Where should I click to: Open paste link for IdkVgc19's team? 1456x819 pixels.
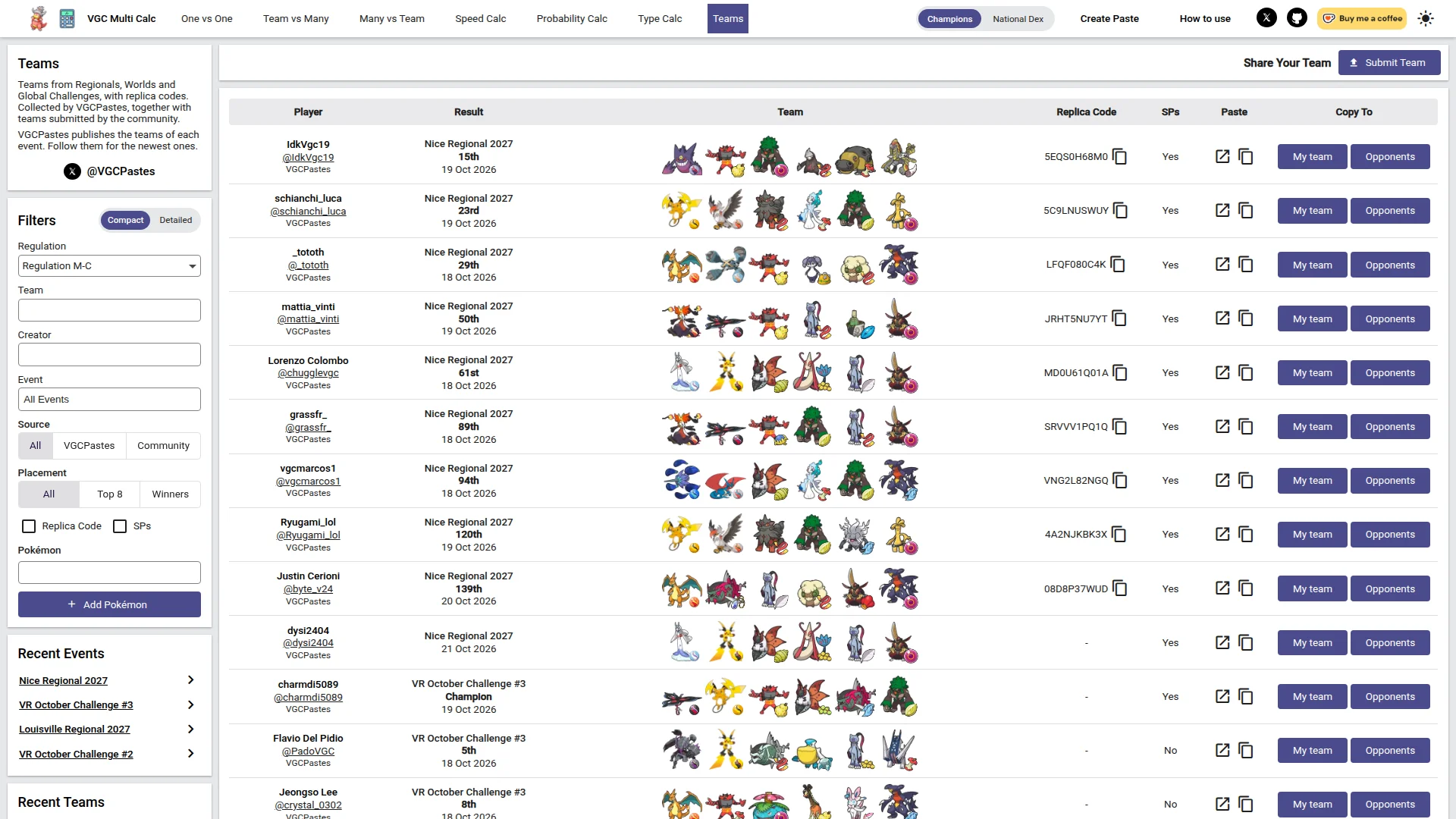pos(1222,156)
